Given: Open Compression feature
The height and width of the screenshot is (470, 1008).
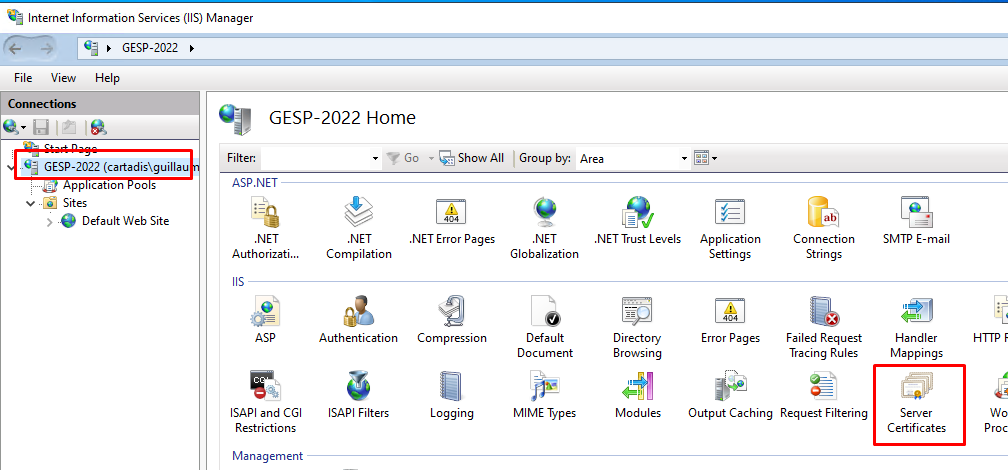Looking at the screenshot, I should click(452, 320).
